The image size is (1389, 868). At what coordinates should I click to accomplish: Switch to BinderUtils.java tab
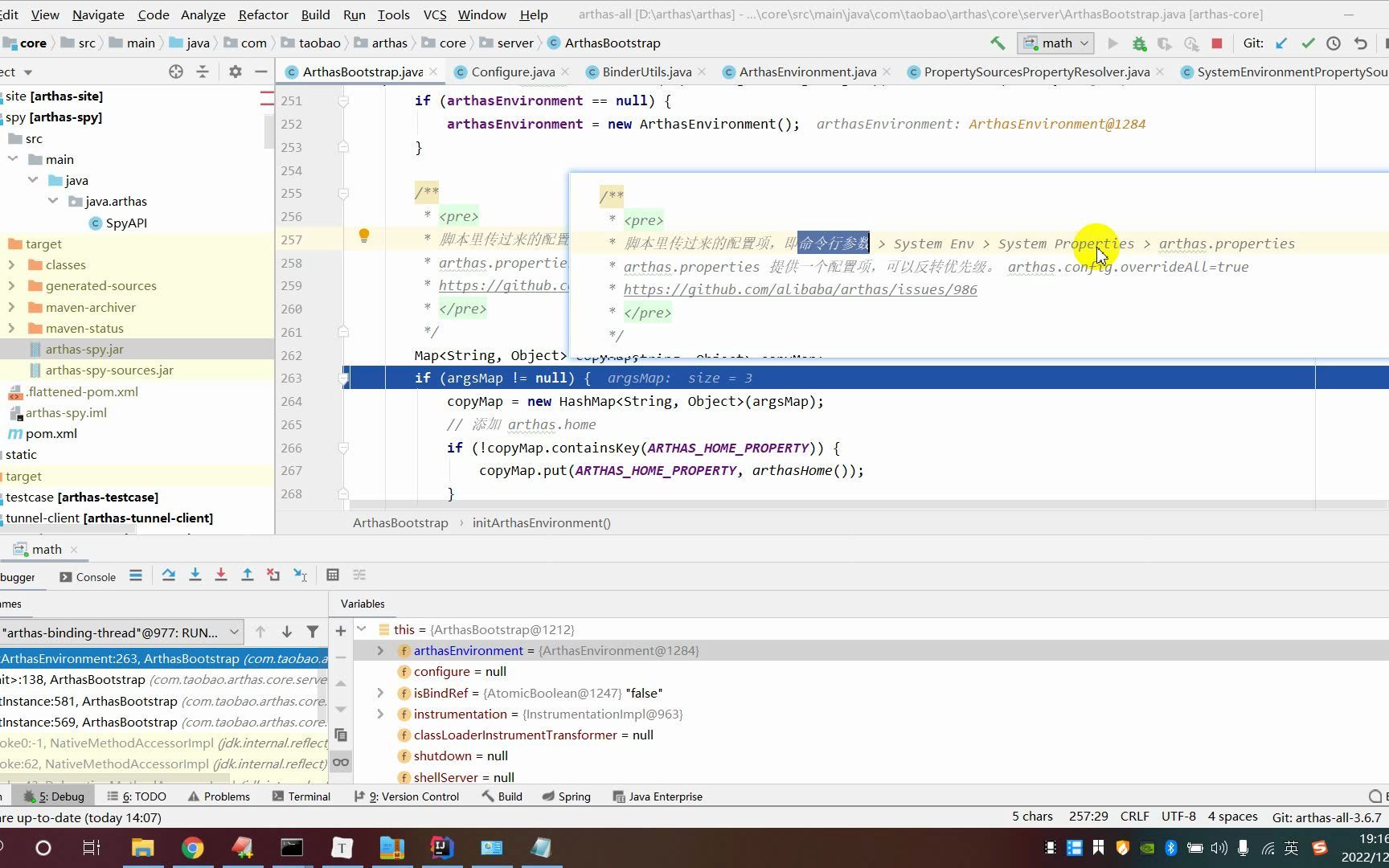(647, 72)
